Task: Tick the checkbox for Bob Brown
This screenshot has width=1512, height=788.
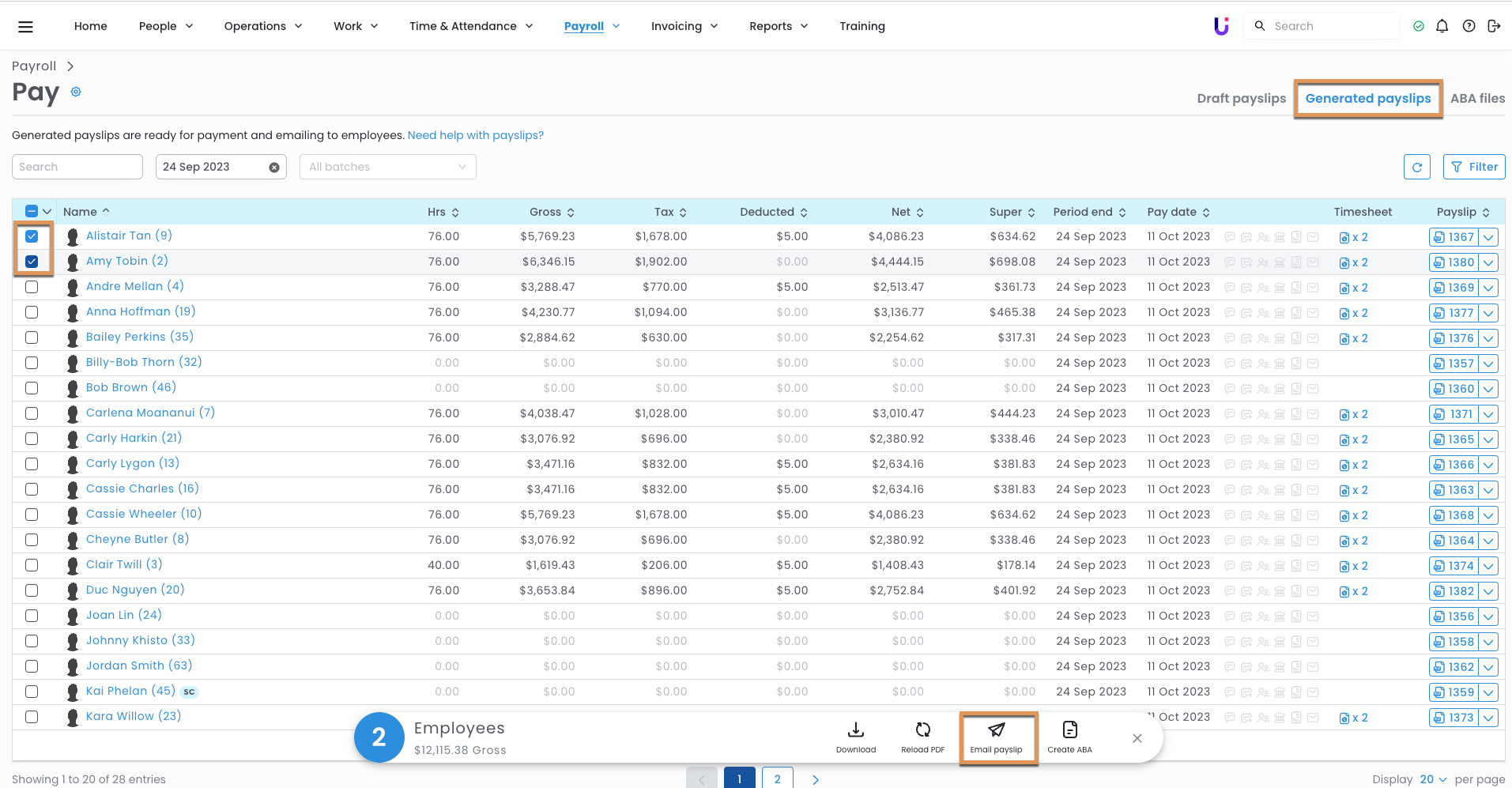Action: 32,388
